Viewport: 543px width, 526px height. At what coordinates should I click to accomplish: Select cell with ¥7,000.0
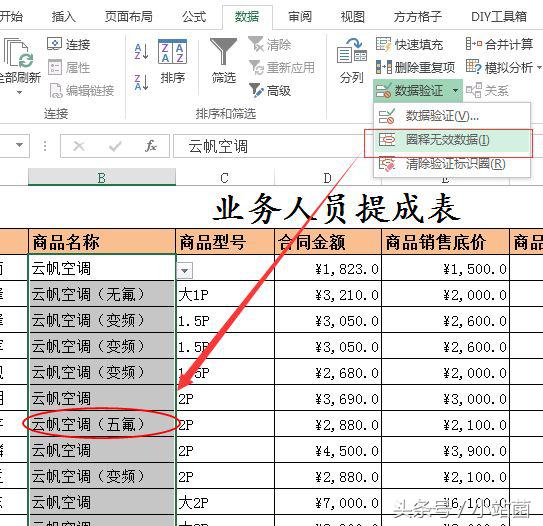[328, 502]
